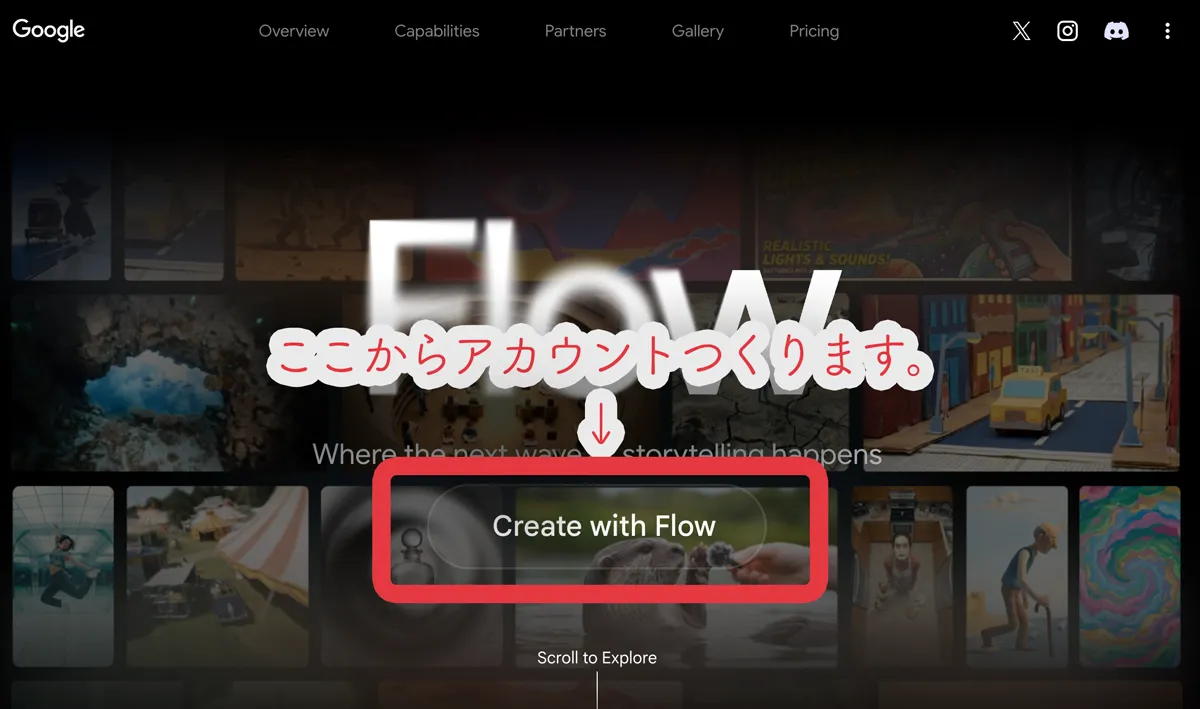The image size is (1200, 709).
Task: Open the three-dot more options menu
Action: 1167,31
